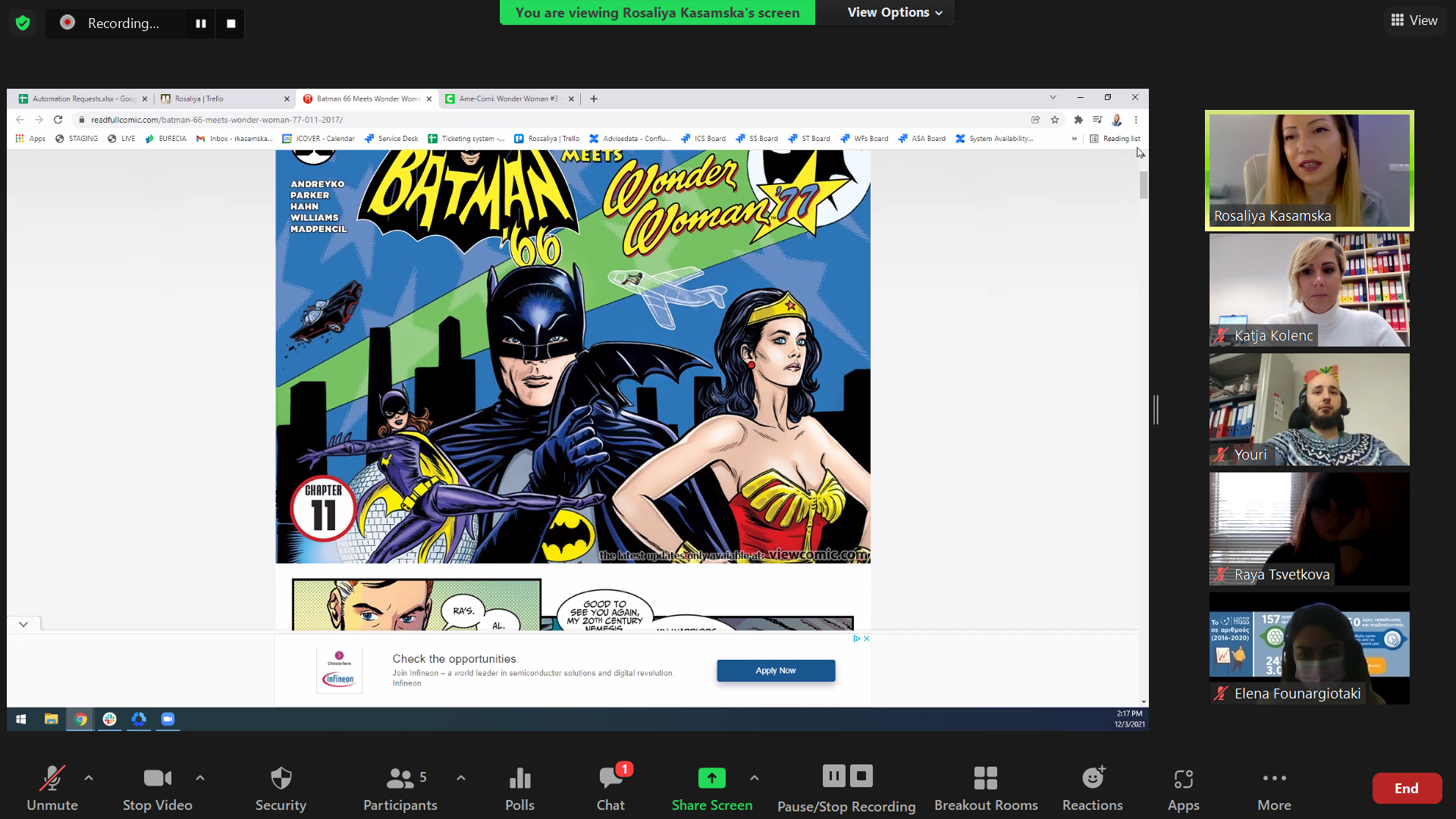Open Breakout Rooms
Image resolution: width=1456 pixels, height=819 pixels.
pyautogui.click(x=986, y=789)
